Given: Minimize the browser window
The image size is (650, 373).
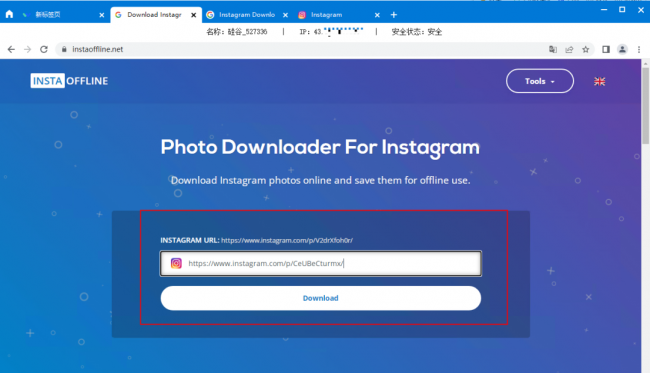Looking at the screenshot, I should click(x=604, y=10).
